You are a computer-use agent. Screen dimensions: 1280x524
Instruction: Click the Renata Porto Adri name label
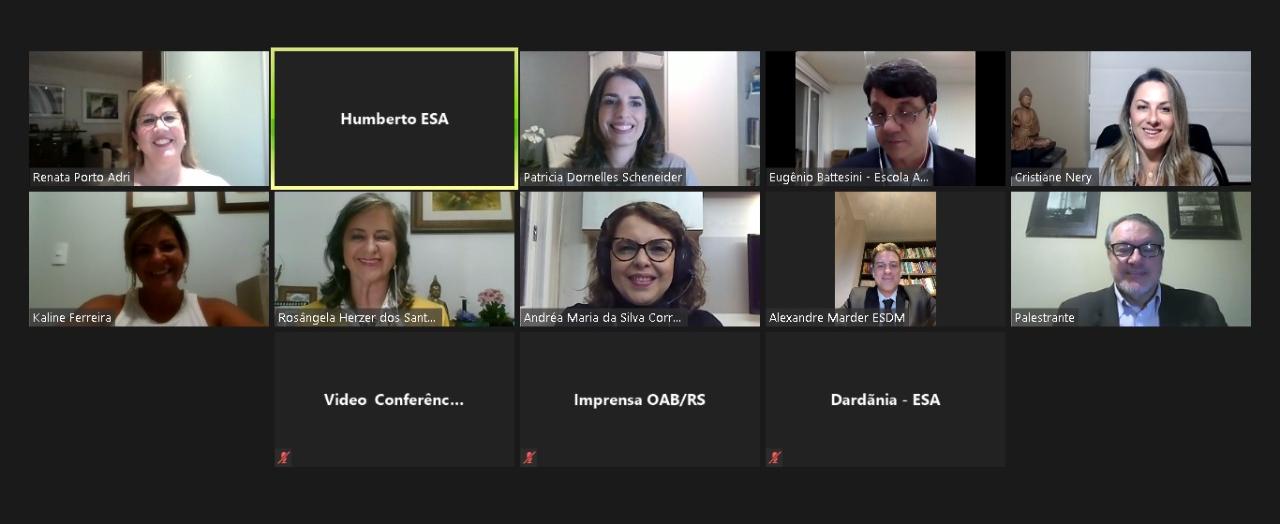coord(82,177)
